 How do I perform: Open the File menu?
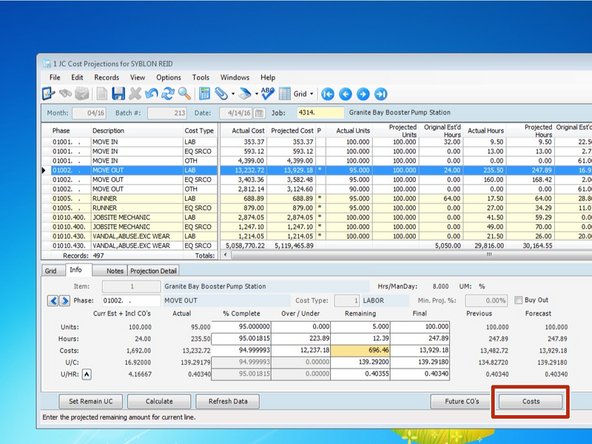tap(55, 77)
